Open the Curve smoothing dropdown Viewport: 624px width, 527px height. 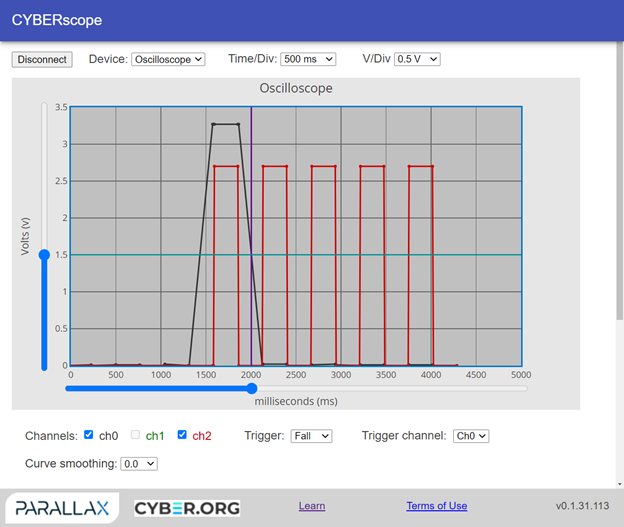tap(139, 464)
